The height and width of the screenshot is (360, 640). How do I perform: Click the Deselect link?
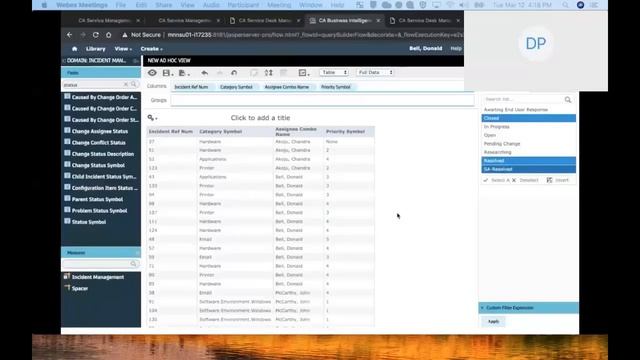[x=525, y=180]
